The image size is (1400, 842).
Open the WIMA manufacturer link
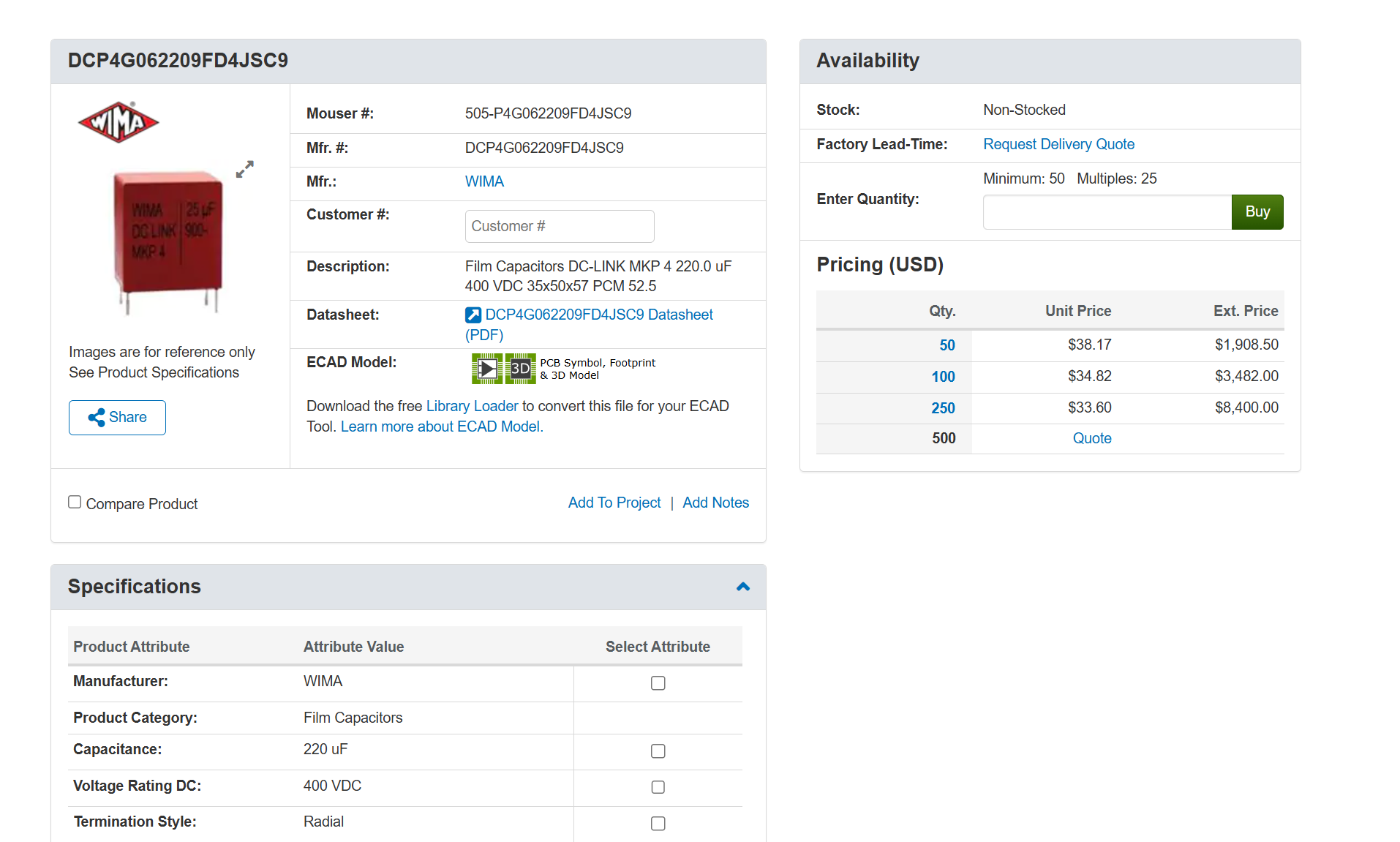[x=484, y=181]
